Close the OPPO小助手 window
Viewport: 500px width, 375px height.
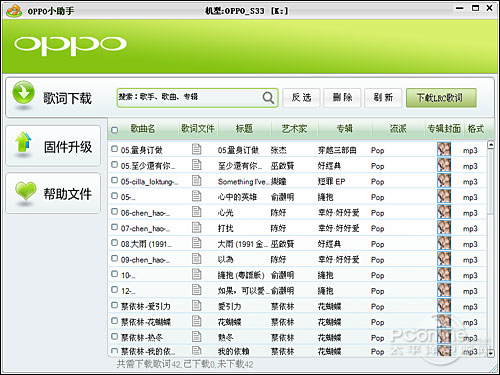[489, 8]
